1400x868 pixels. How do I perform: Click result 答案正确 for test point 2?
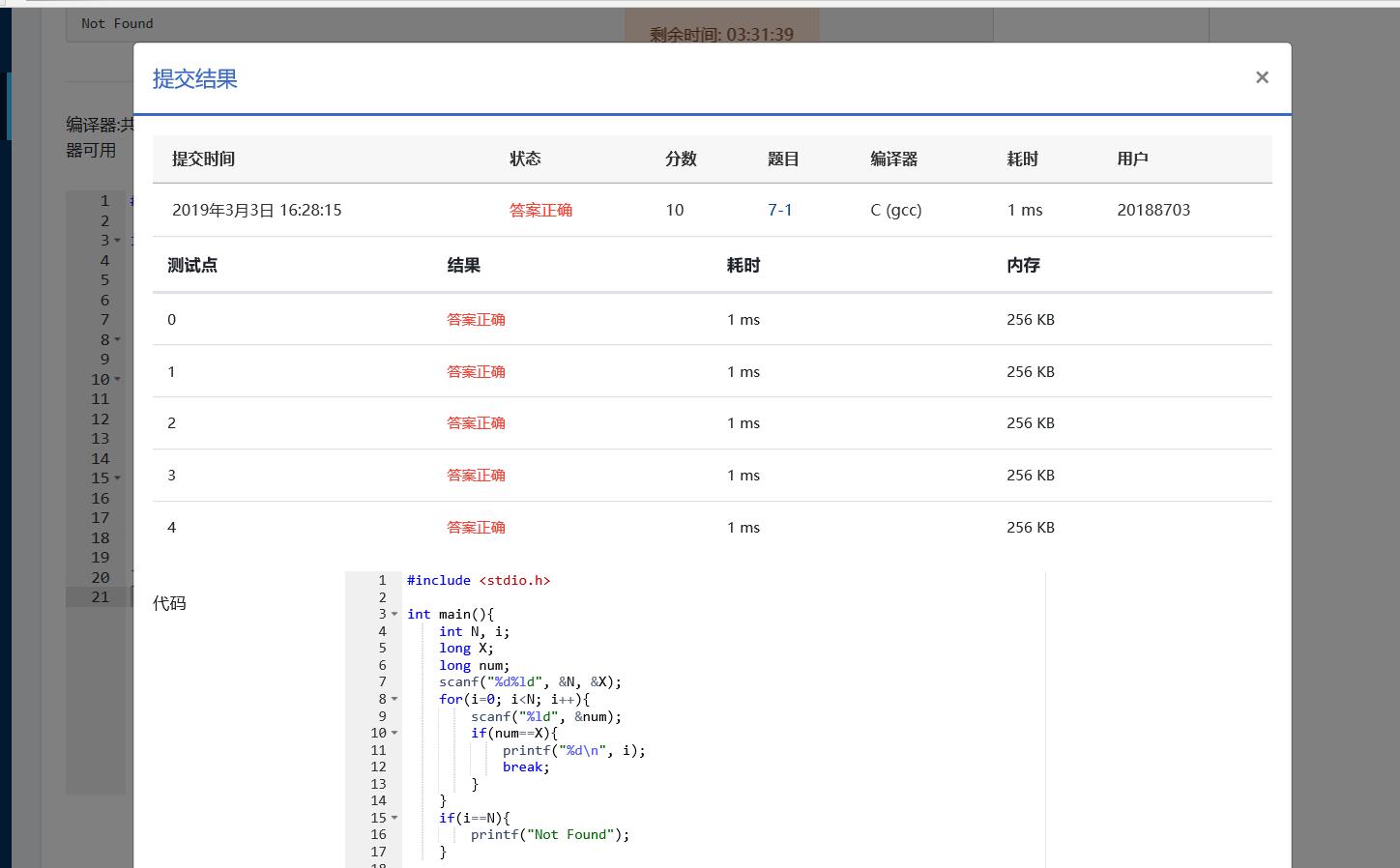476,422
